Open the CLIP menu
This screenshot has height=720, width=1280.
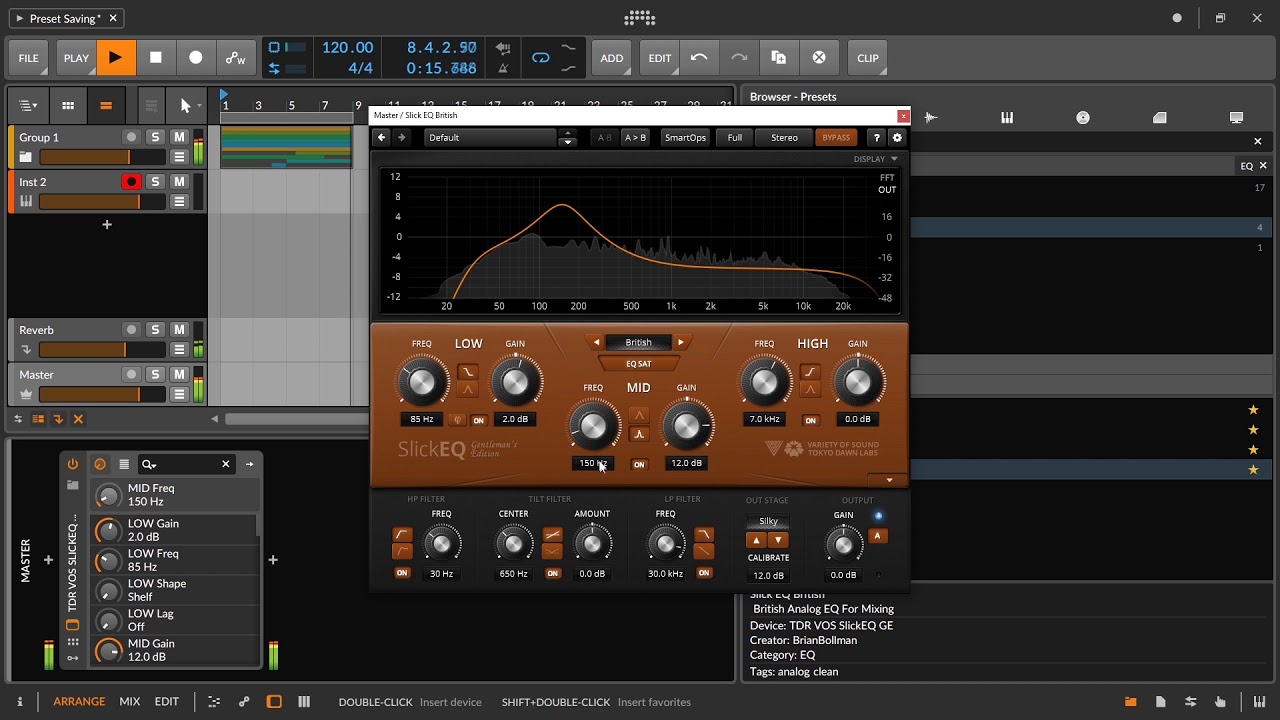(868, 58)
